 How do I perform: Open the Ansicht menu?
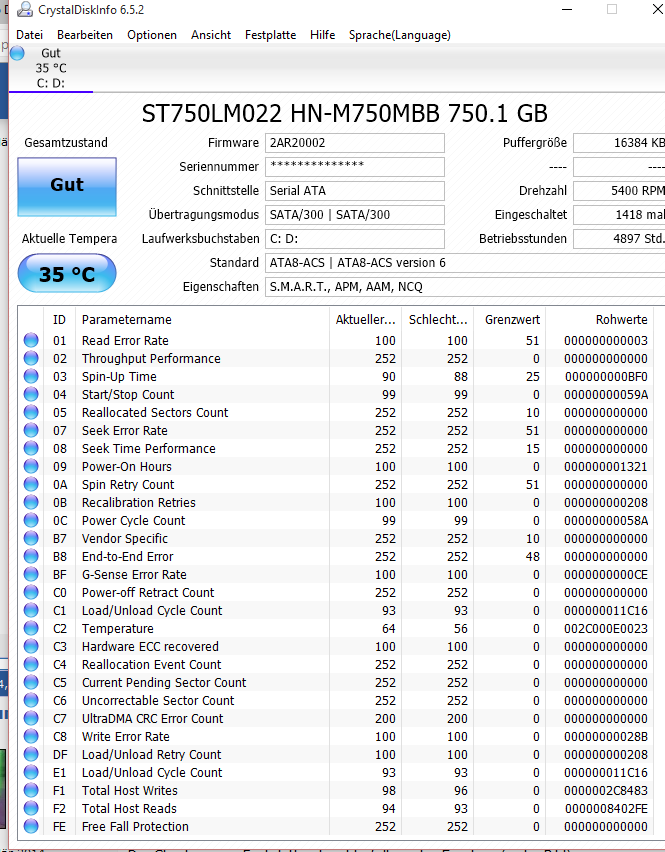pos(211,35)
